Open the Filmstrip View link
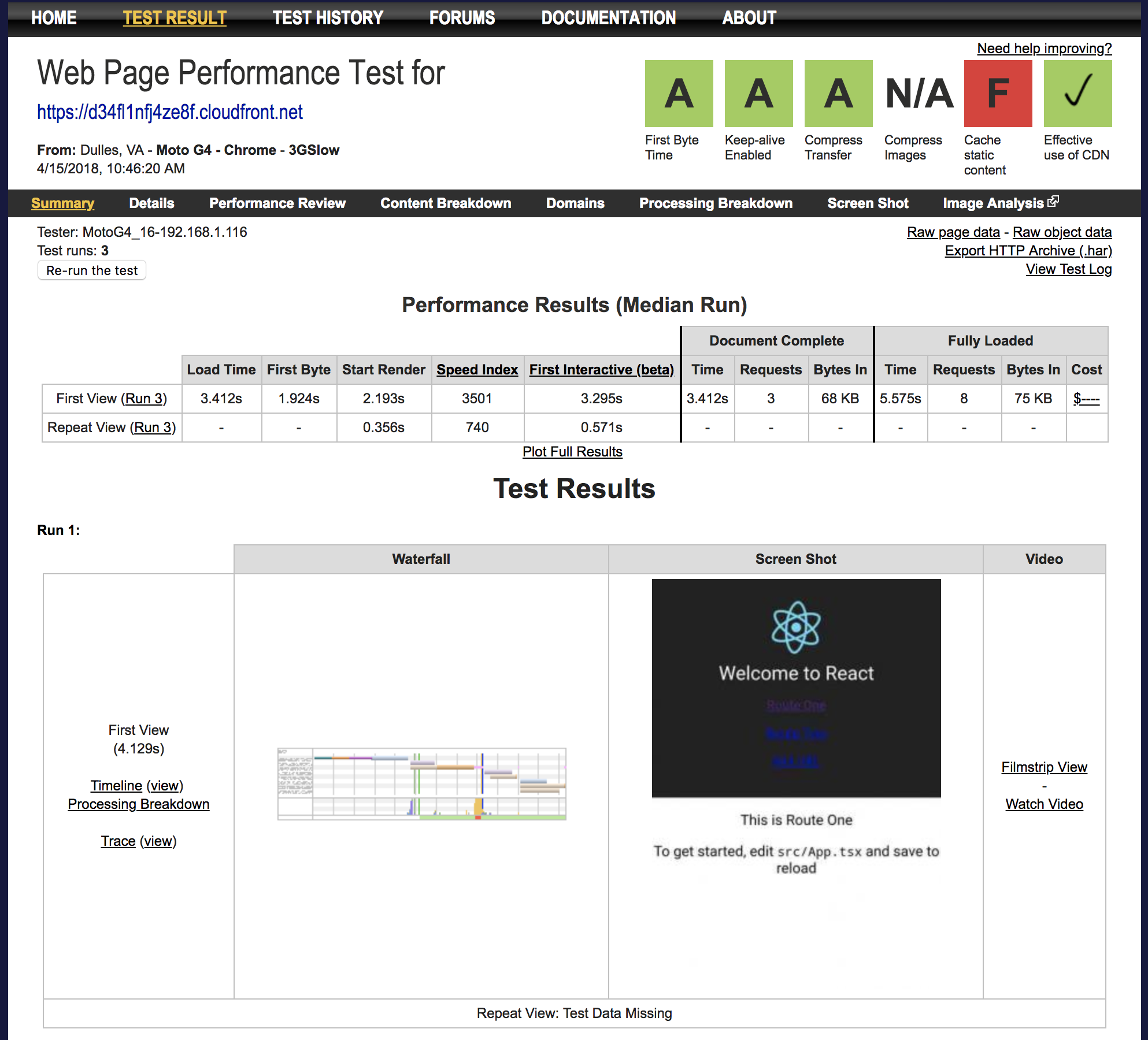Image resolution: width=1148 pixels, height=1040 pixels. point(1044,767)
